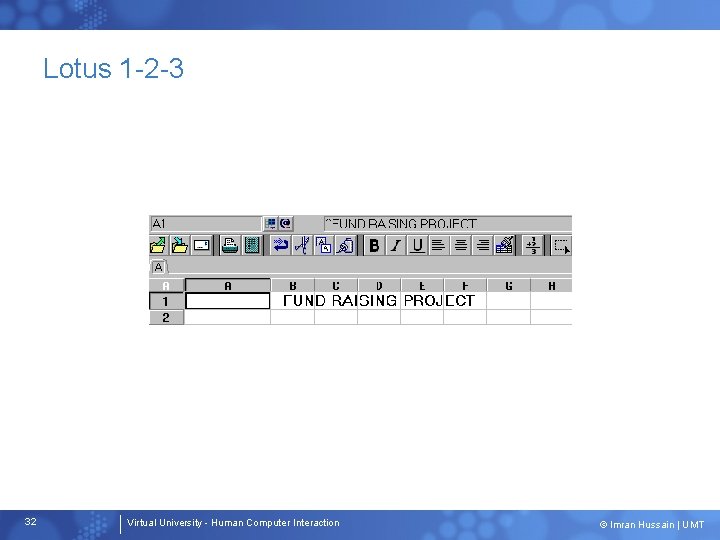Viewport: 720px width, 540px height.
Task: Select column D header
Action: [379, 286]
